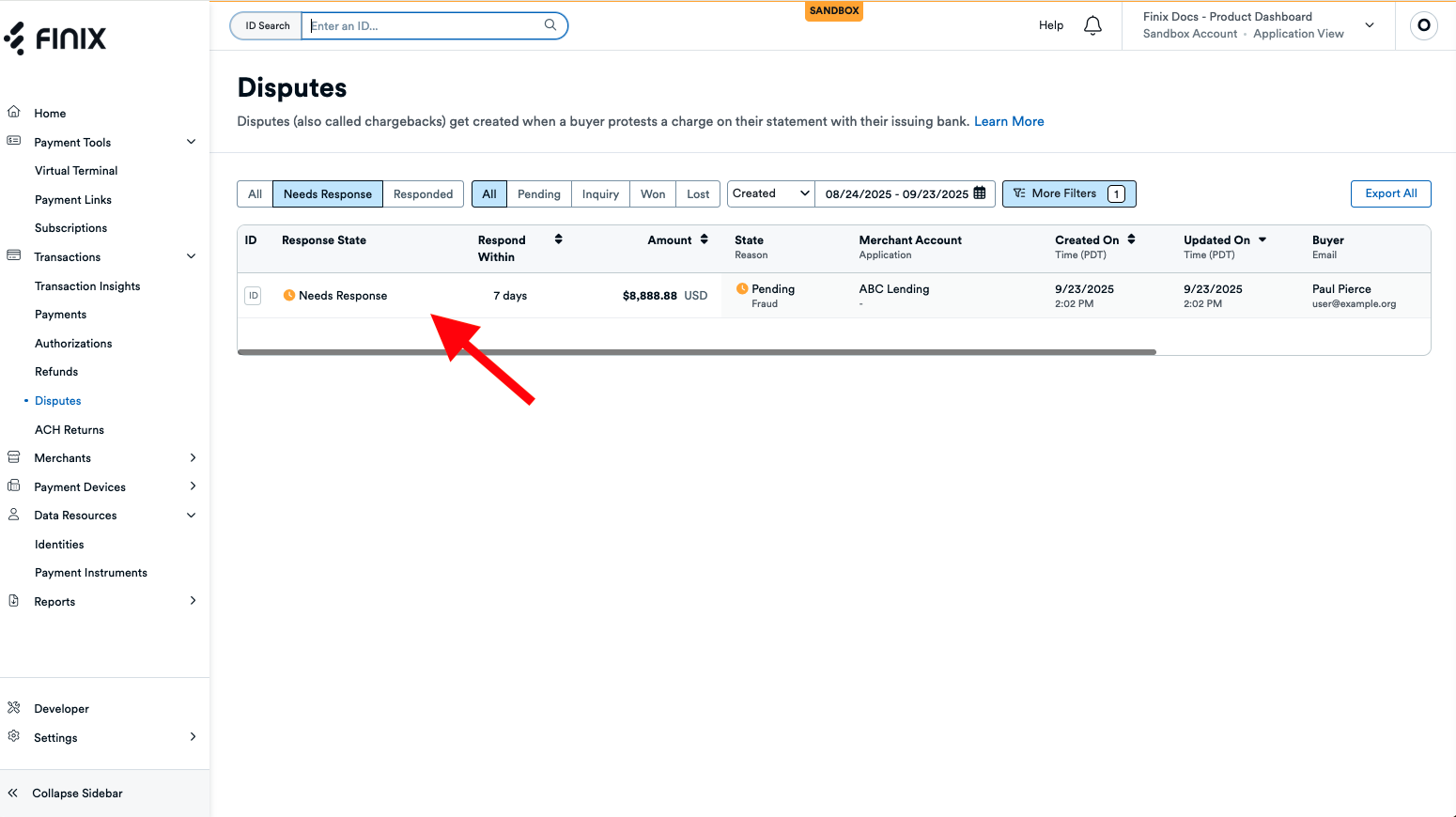Expand the Merchants sidebar section
Image resolution: width=1456 pixels, height=817 pixels.
193,458
